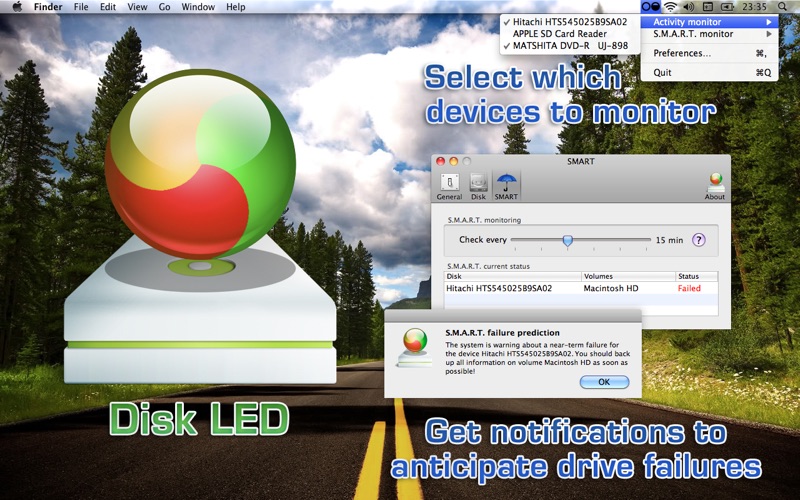Open the About pane icon
The image size is (800, 500).
click(x=715, y=186)
